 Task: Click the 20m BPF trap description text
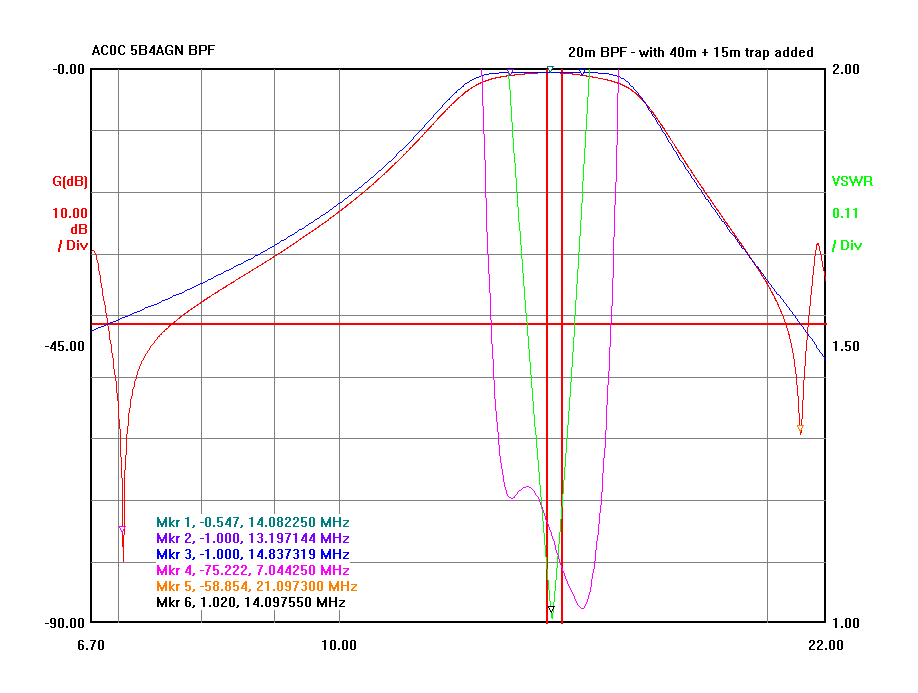pyautogui.click(x=690, y=52)
